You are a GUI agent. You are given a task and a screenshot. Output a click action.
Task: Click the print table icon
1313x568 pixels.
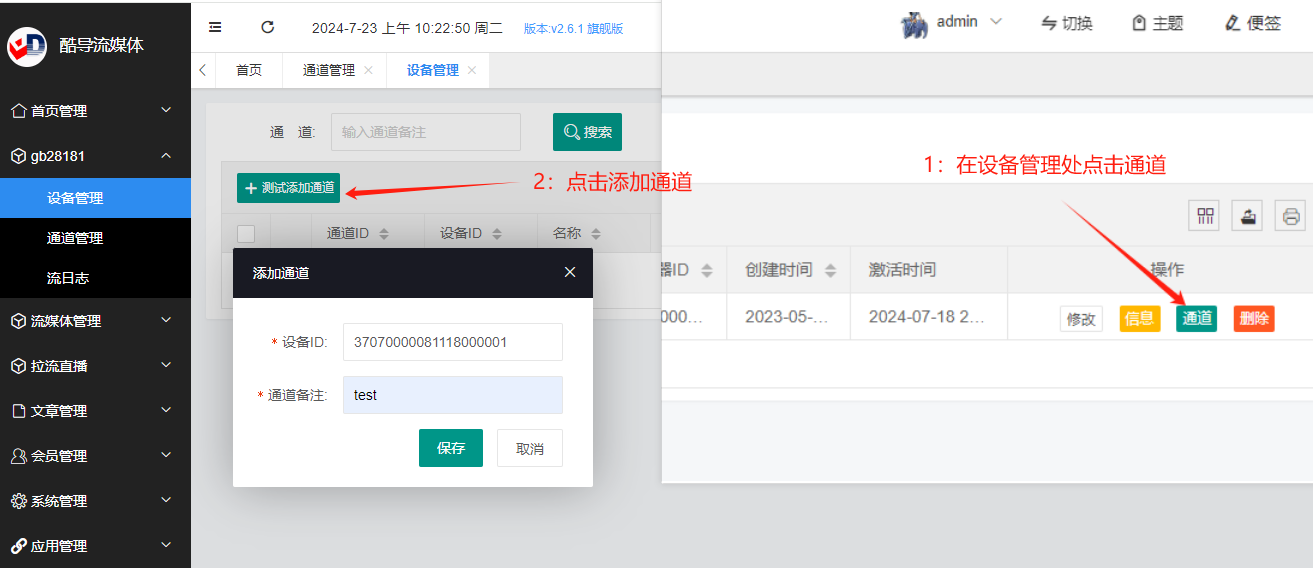point(1291,216)
